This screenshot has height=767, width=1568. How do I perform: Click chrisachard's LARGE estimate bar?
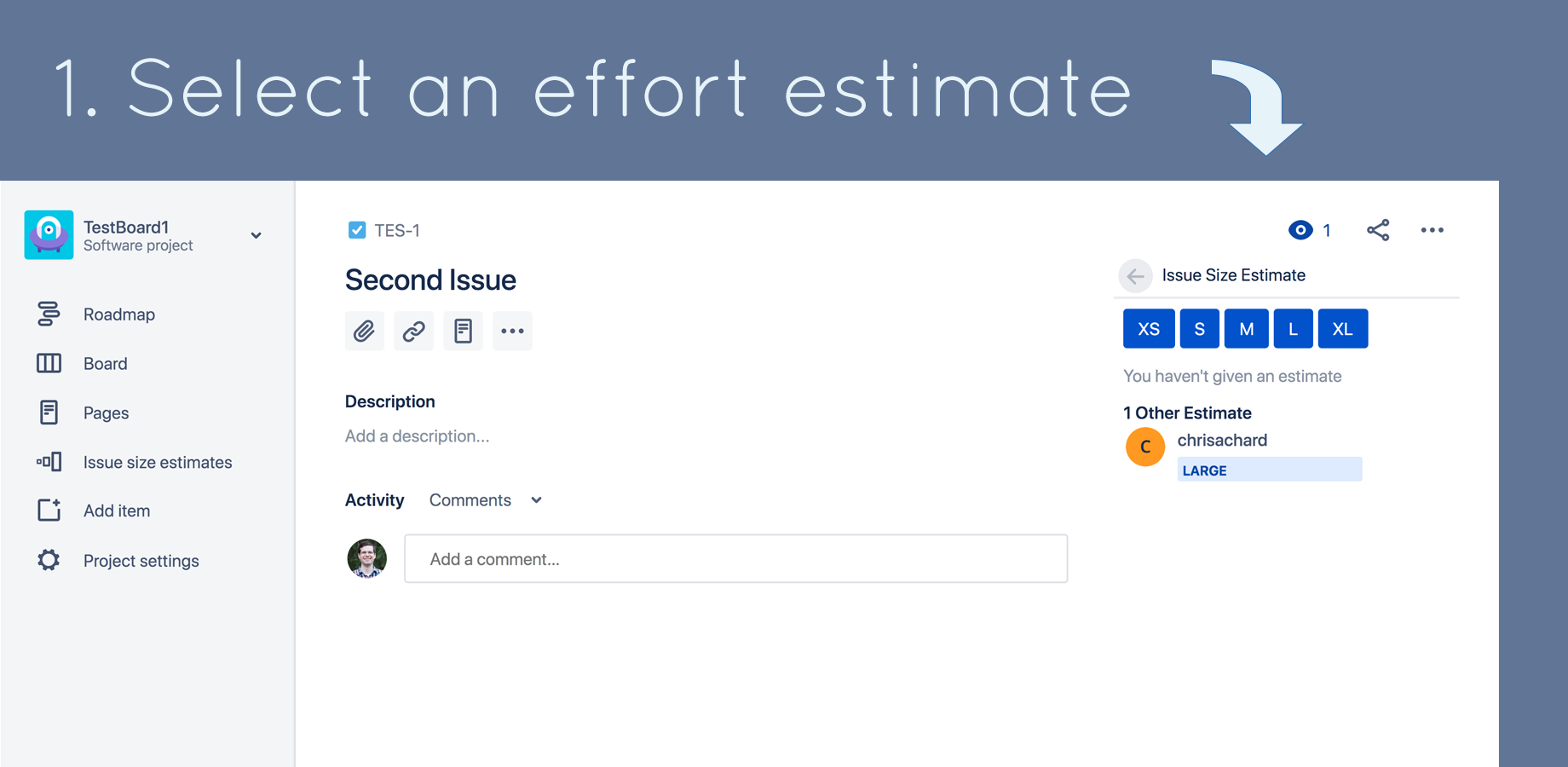coord(1270,470)
